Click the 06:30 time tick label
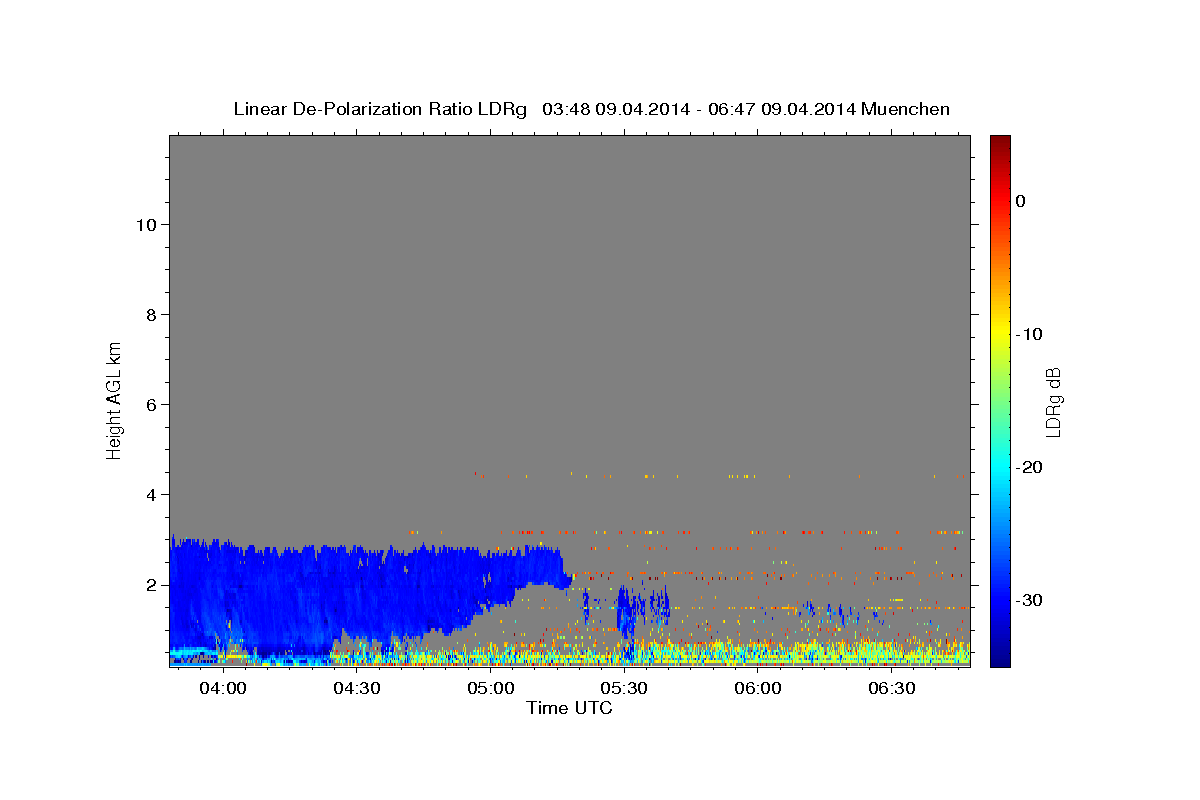Image resolution: width=1200 pixels, height=800 pixels. pos(892,689)
